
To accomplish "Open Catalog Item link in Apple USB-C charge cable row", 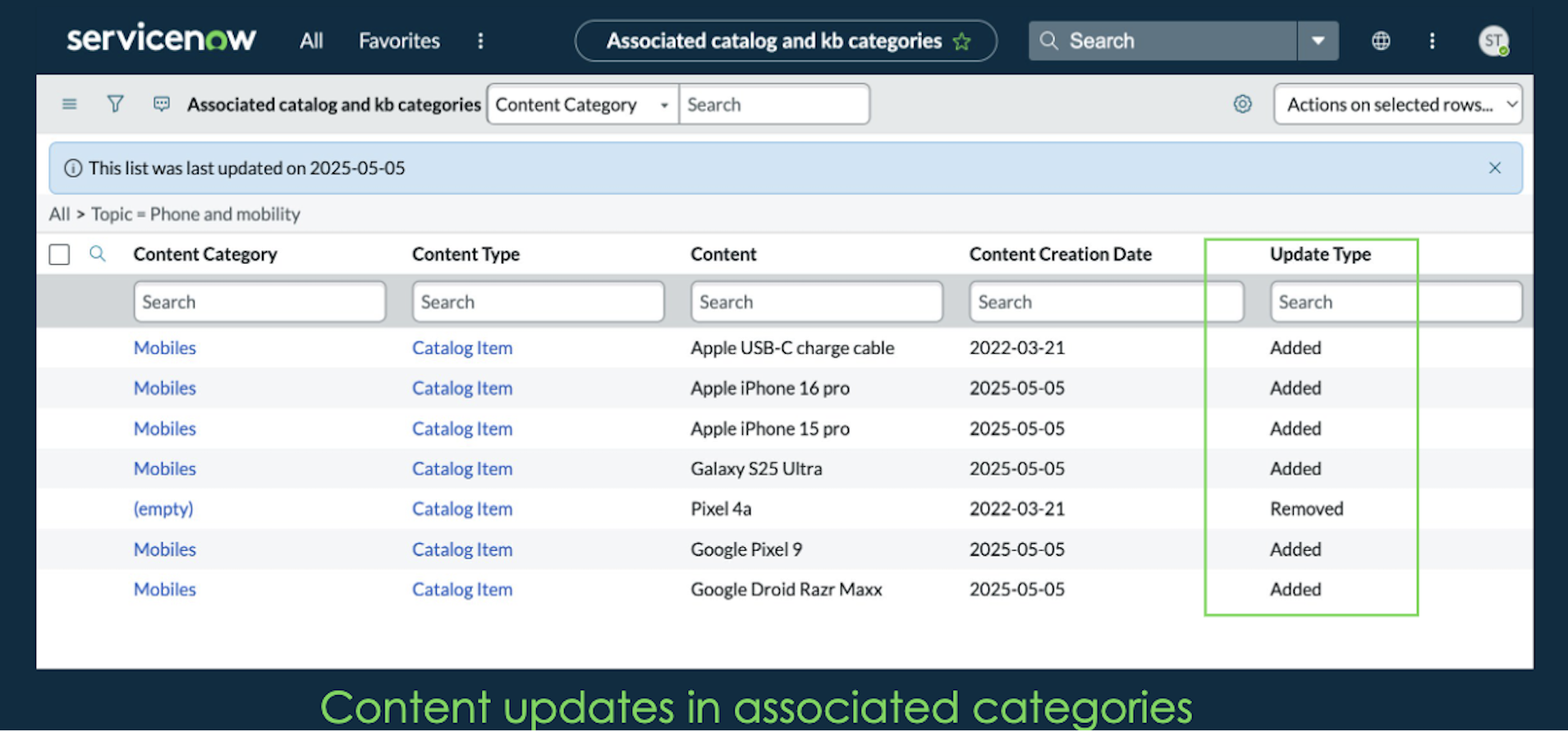I will (462, 348).
